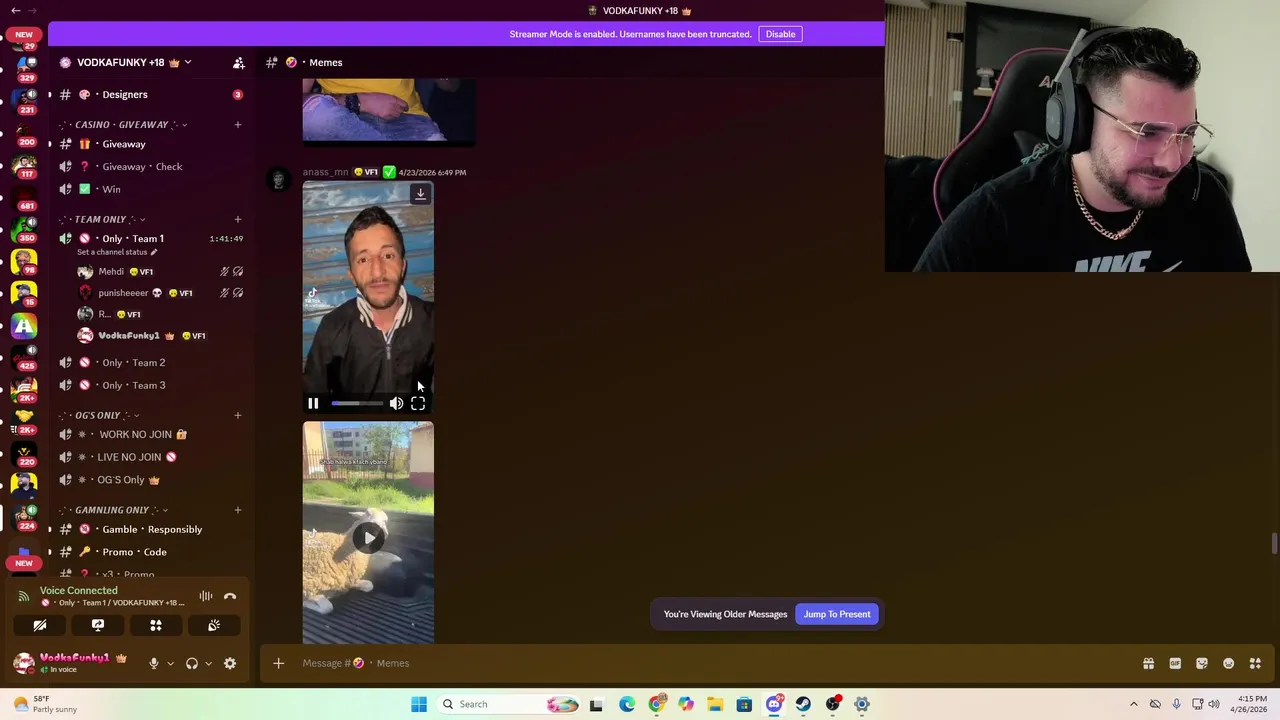Collapse the GAMNLING ONLY category
The width and height of the screenshot is (1280, 720).
113,510
